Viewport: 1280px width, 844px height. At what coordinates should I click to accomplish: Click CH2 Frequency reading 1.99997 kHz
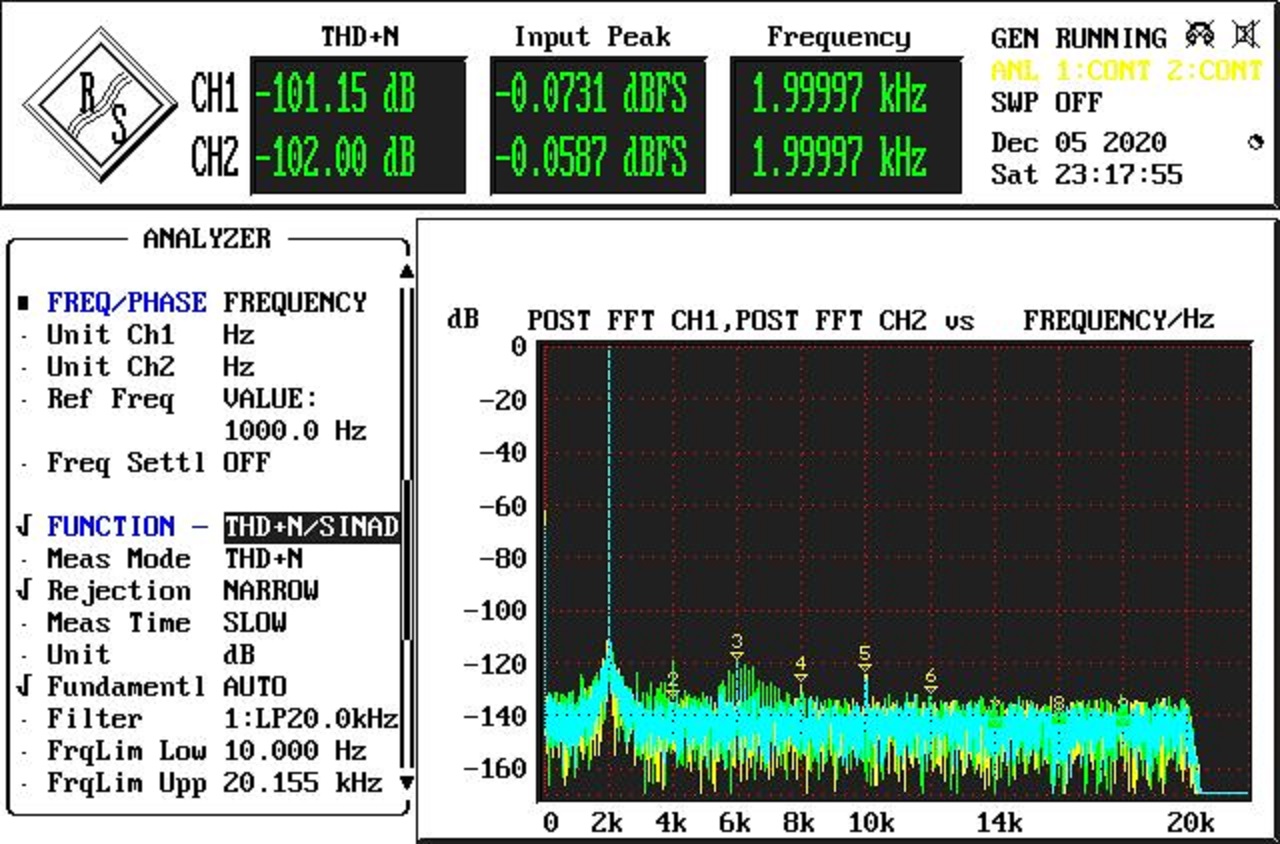(839, 158)
